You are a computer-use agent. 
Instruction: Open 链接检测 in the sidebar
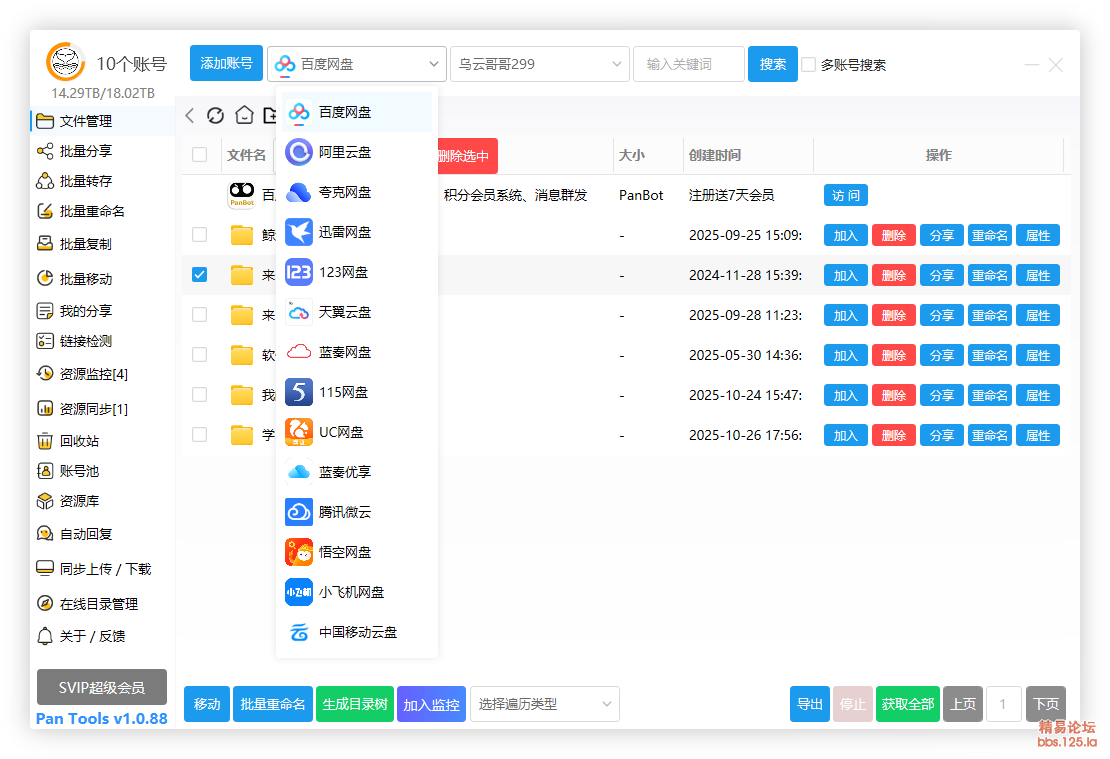point(103,341)
